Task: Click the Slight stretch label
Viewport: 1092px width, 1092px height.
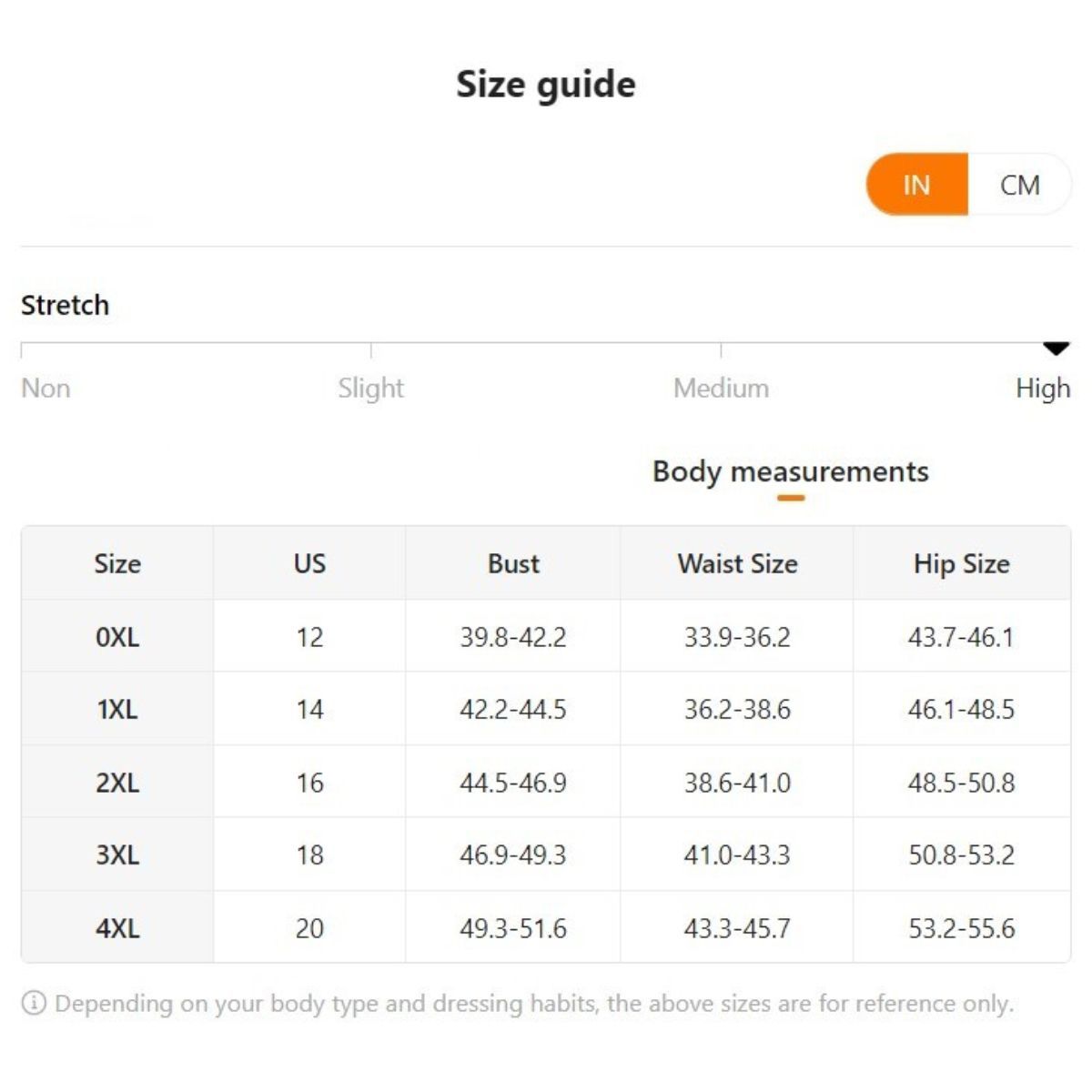Action: pos(370,389)
